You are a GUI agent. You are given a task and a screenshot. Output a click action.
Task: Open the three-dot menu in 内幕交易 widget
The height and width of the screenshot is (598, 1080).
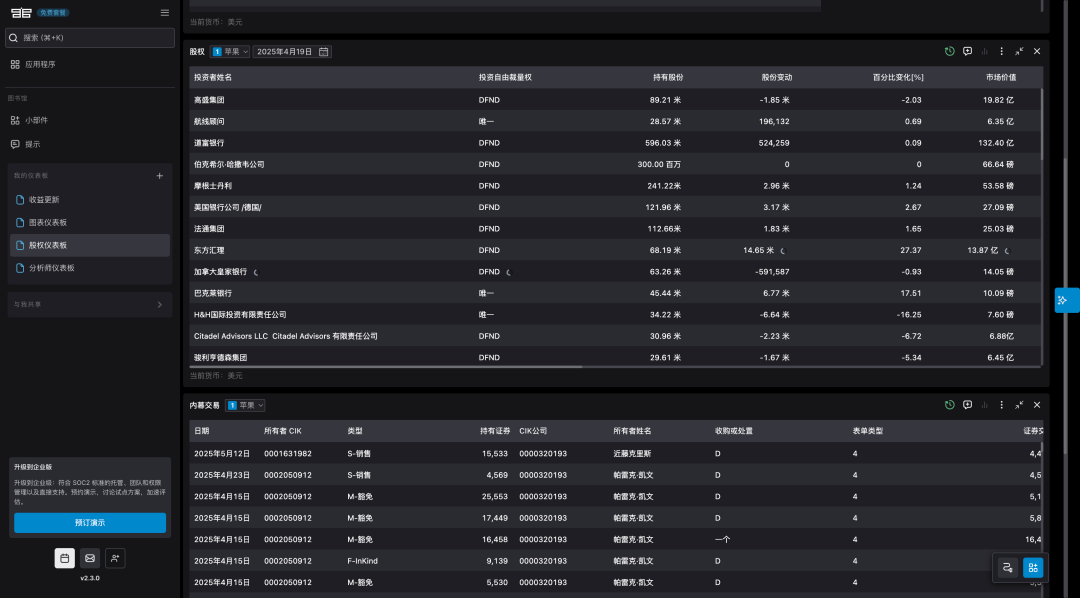click(x=1001, y=405)
